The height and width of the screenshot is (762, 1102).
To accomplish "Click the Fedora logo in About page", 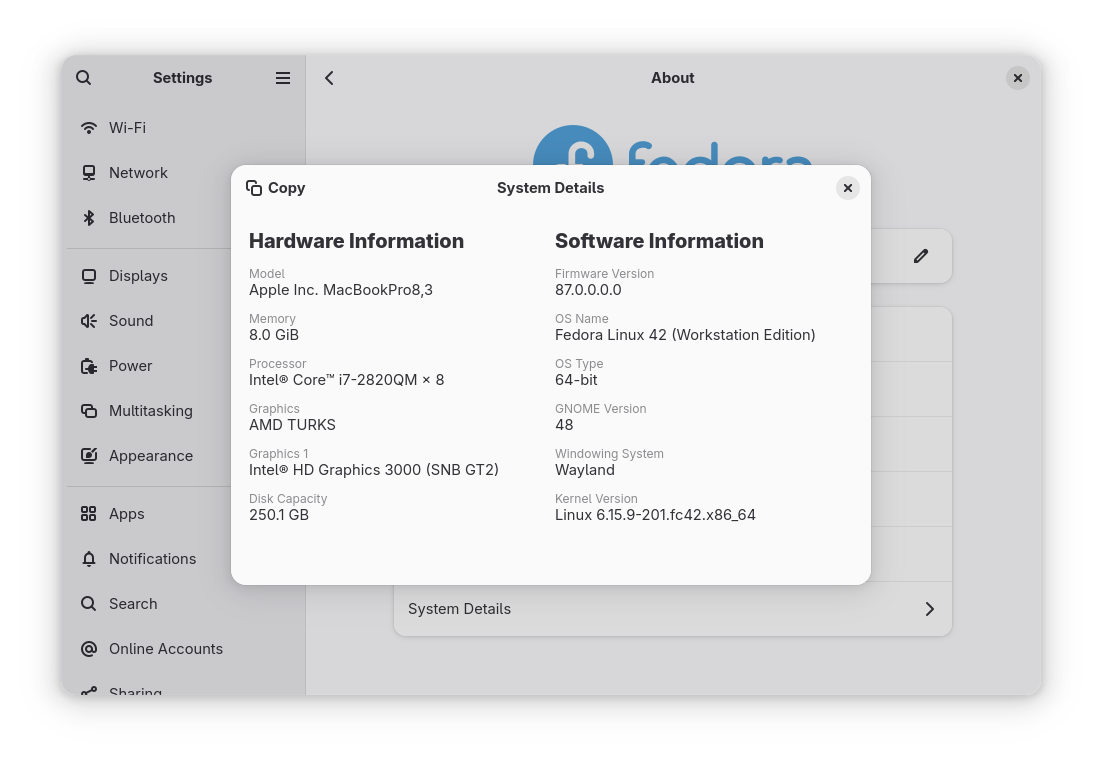I will 673,146.
